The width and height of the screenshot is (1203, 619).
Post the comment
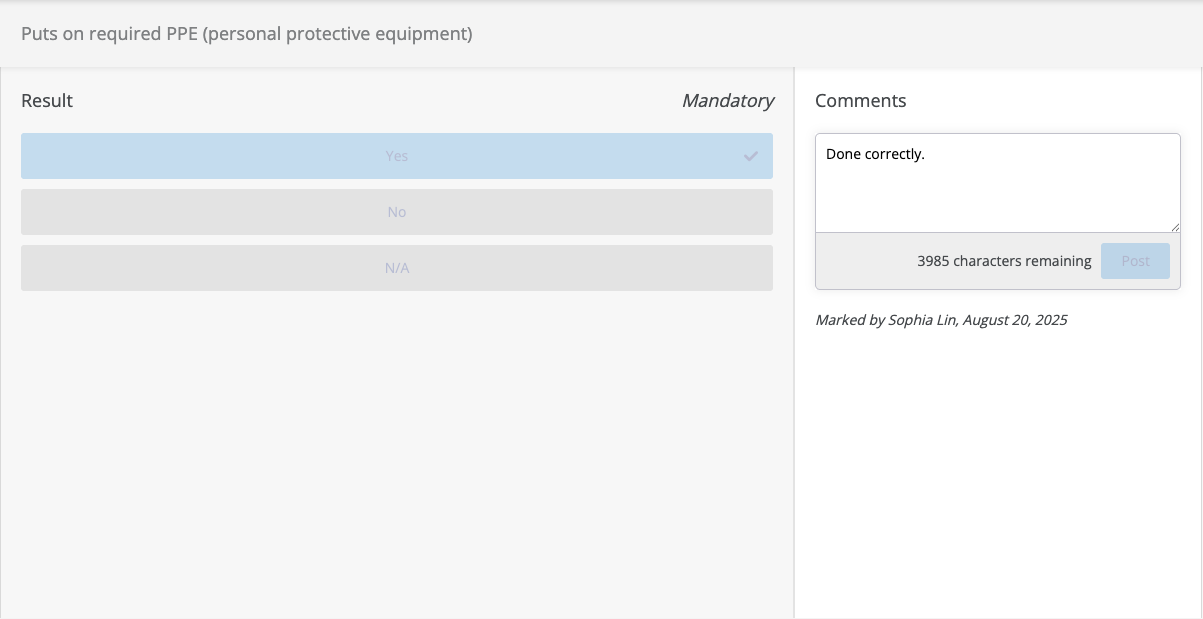tap(1135, 261)
